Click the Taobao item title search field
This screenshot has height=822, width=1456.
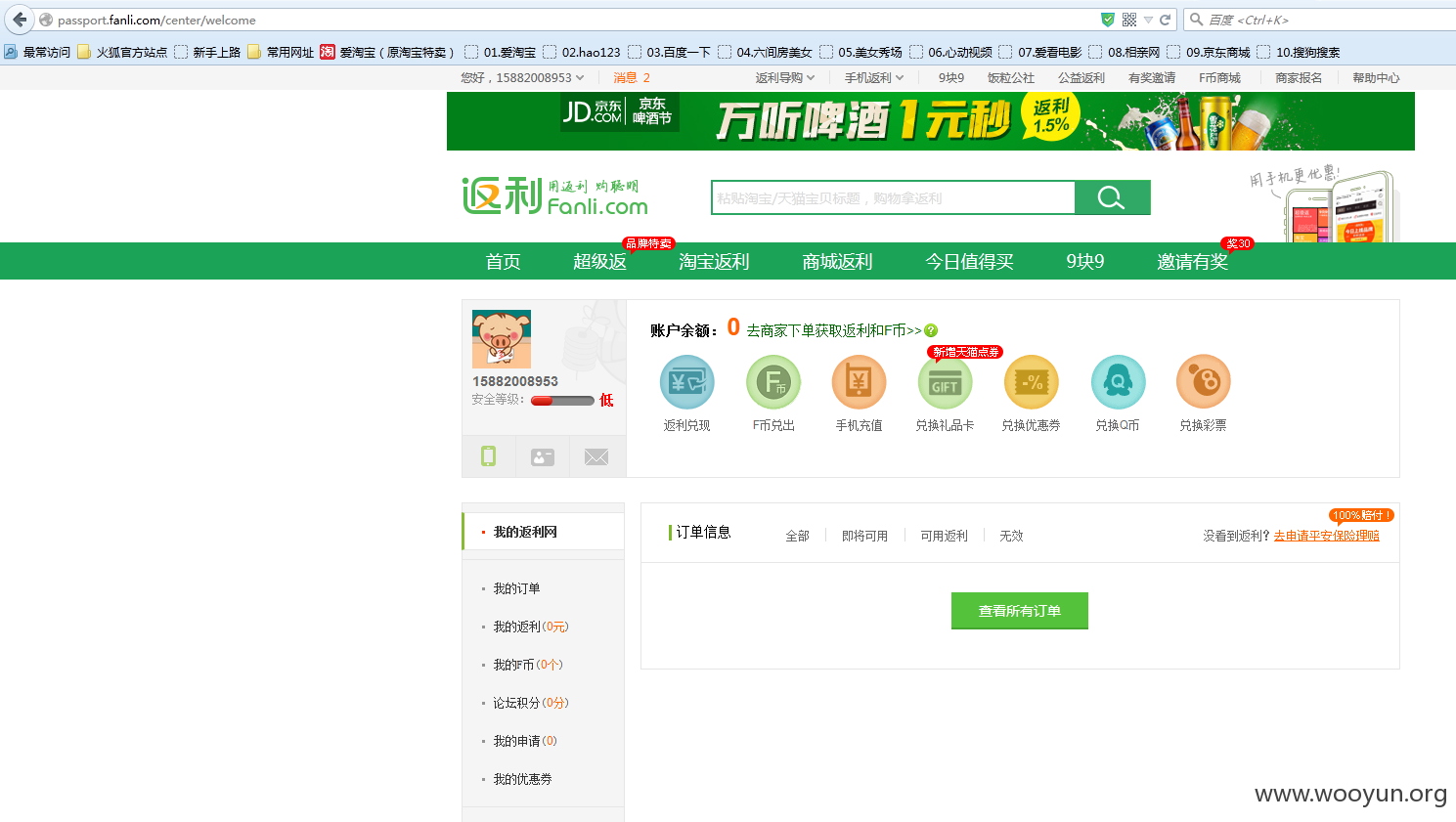click(x=893, y=197)
